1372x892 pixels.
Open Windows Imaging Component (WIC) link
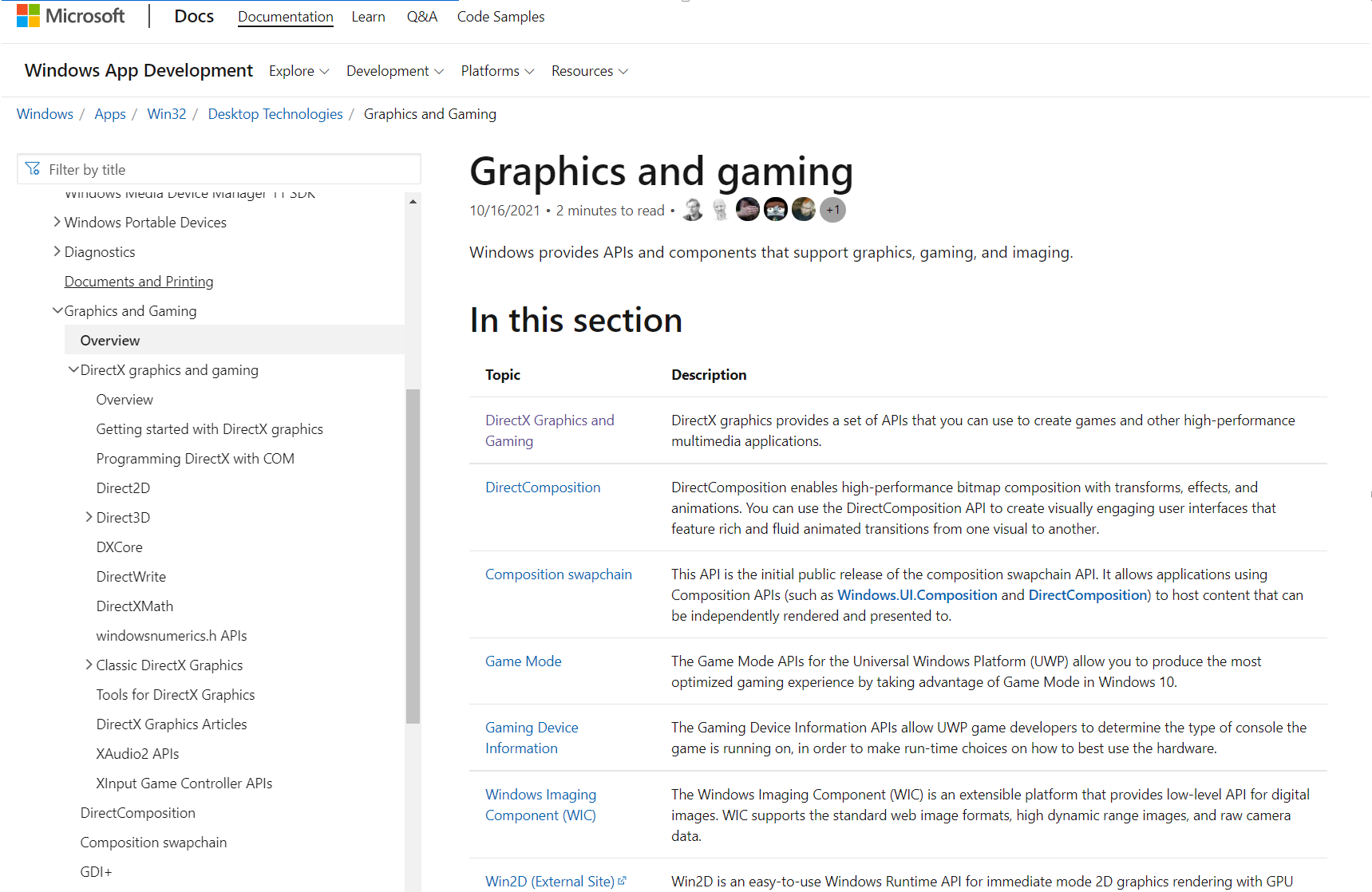541,804
